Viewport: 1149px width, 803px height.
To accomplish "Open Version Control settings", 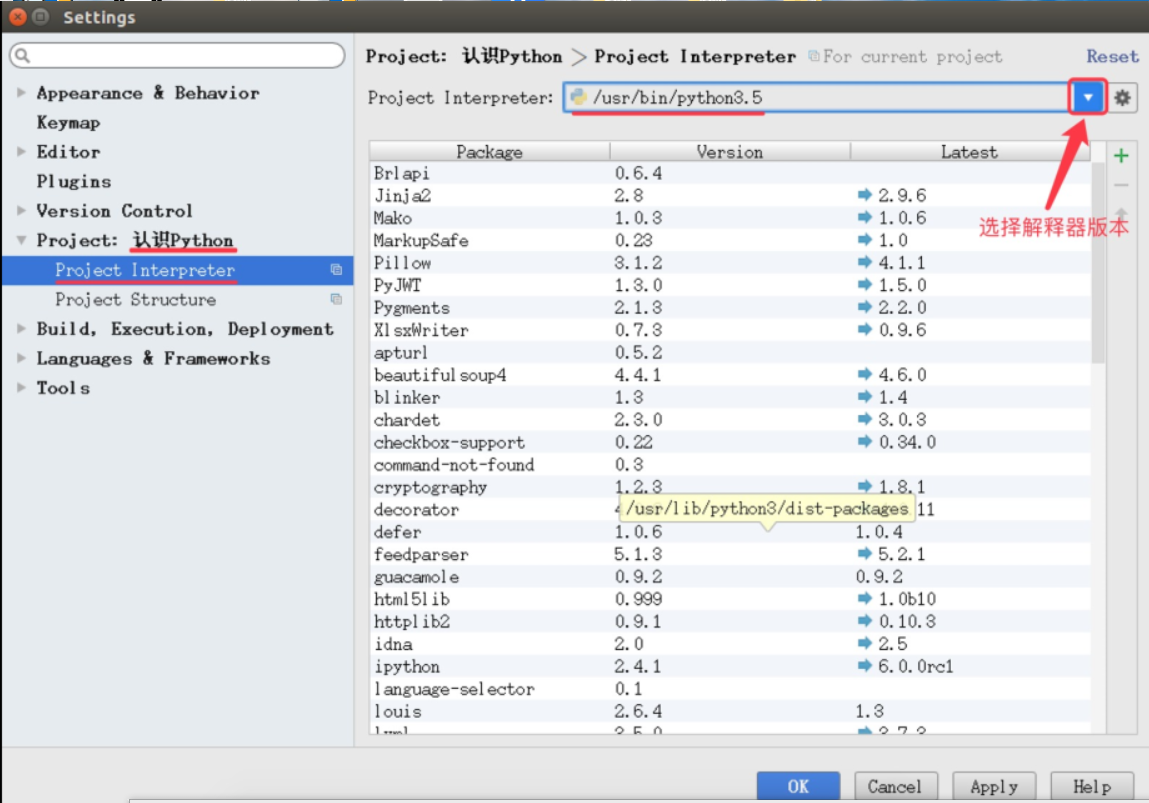I will pyautogui.click(x=114, y=210).
